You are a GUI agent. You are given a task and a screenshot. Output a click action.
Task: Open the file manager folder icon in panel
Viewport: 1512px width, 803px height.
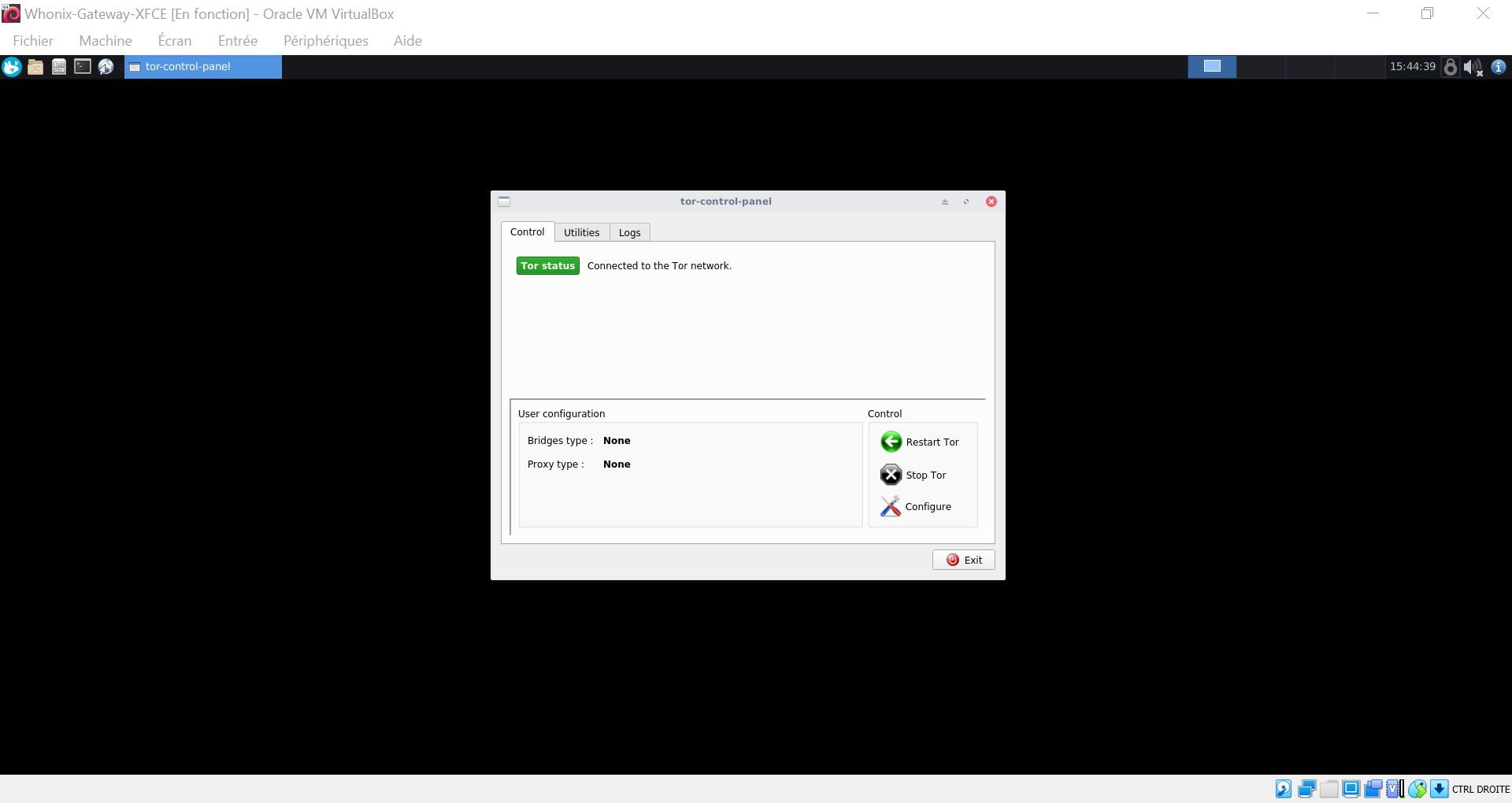click(35, 67)
